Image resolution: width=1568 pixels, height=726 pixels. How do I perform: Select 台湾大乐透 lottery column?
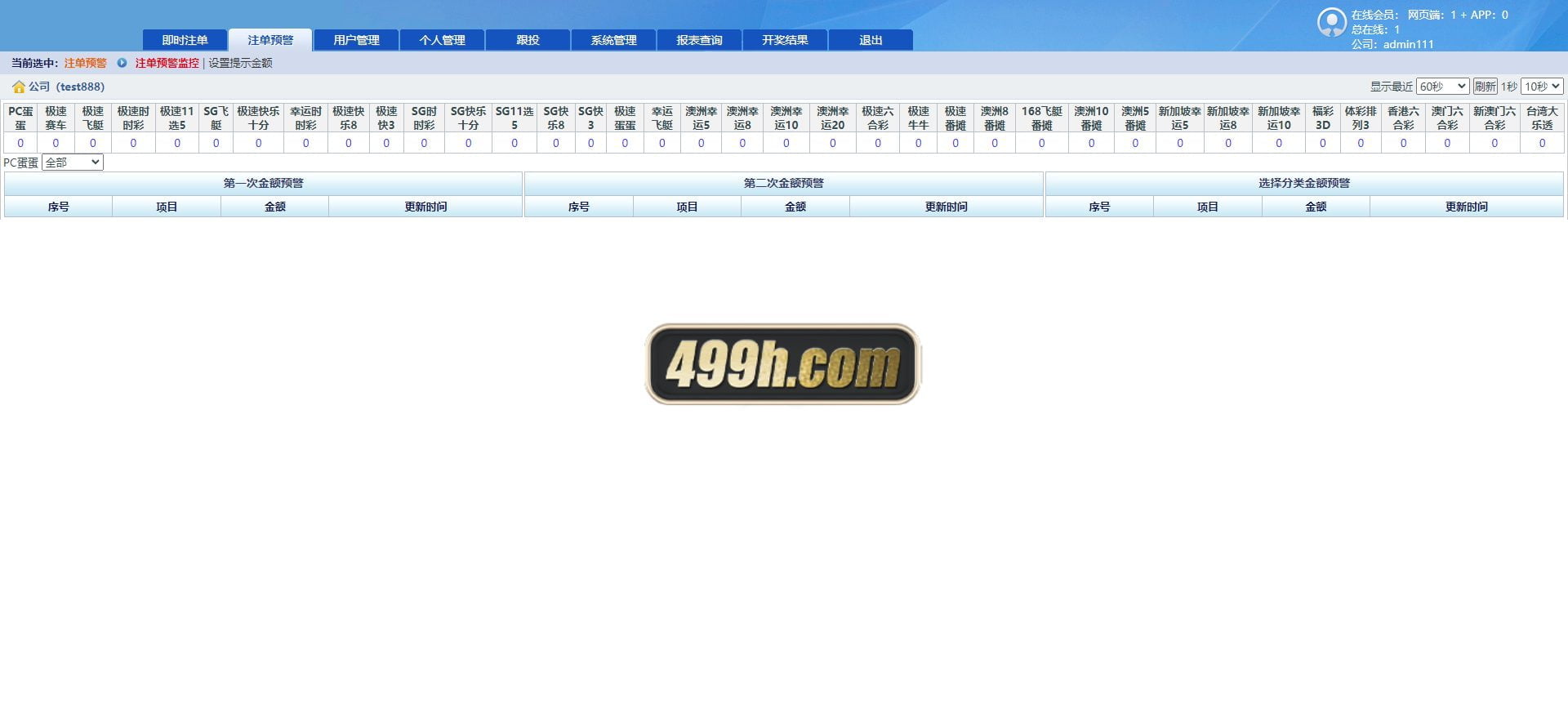(1542, 118)
